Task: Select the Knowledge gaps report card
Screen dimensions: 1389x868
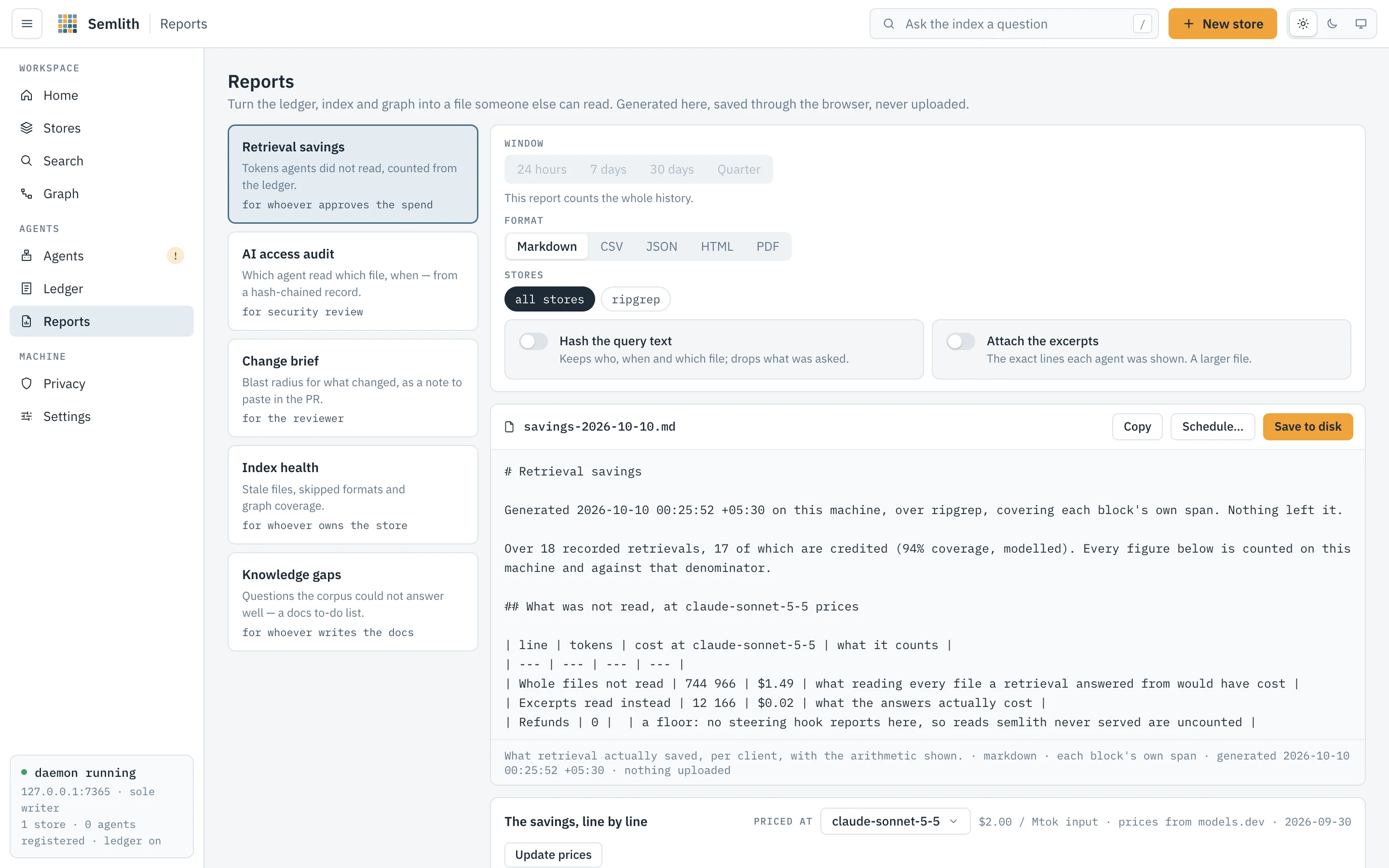Action: pos(353,602)
